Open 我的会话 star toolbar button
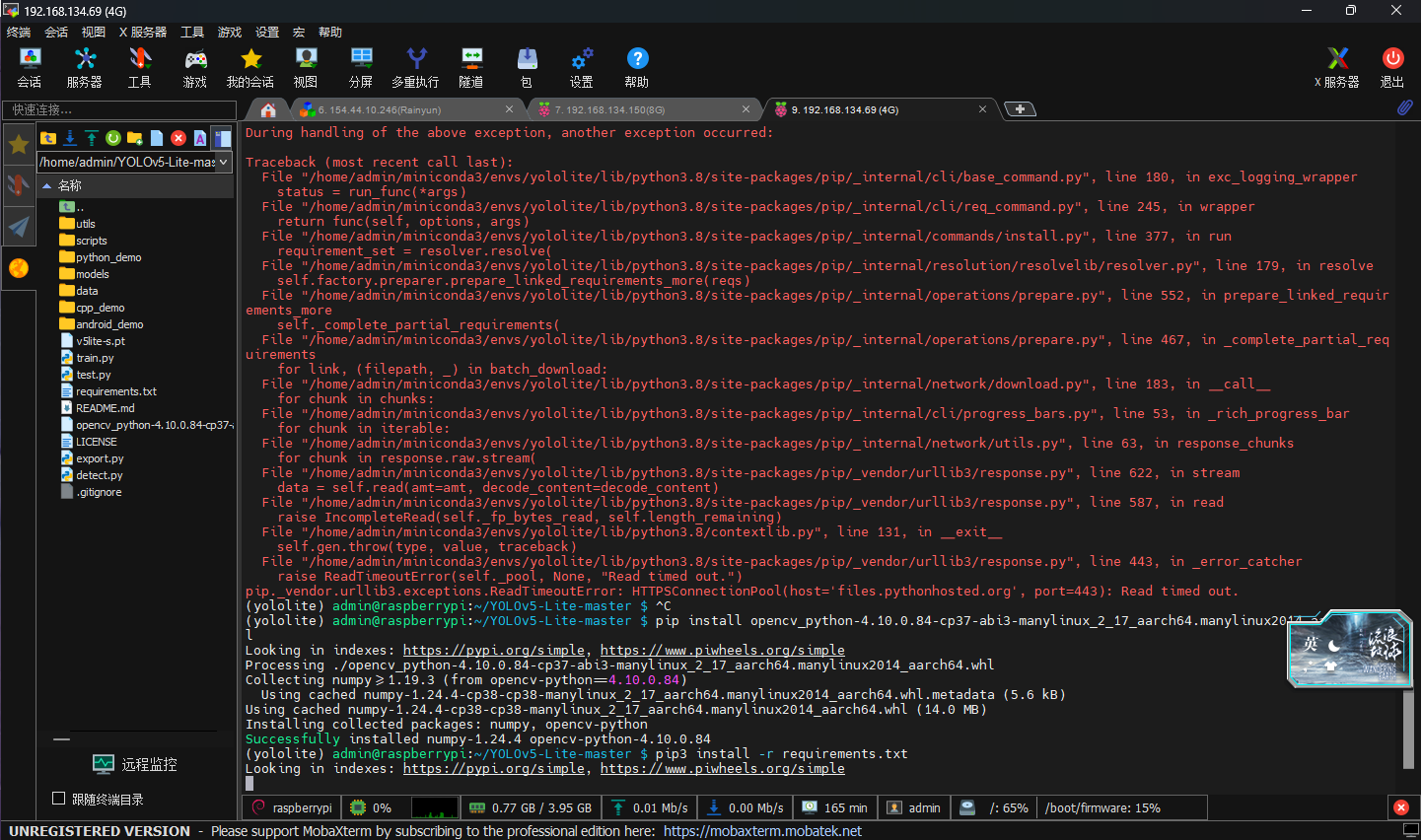This screenshot has width=1422, height=840. tap(250, 68)
